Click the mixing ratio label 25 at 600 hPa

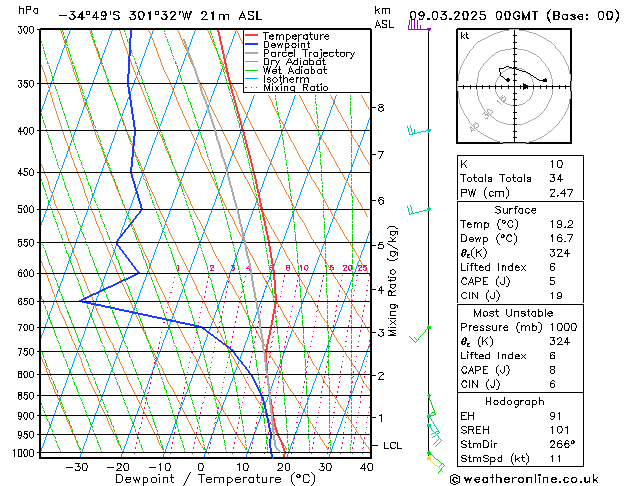pyautogui.click(x=362, y=268)
